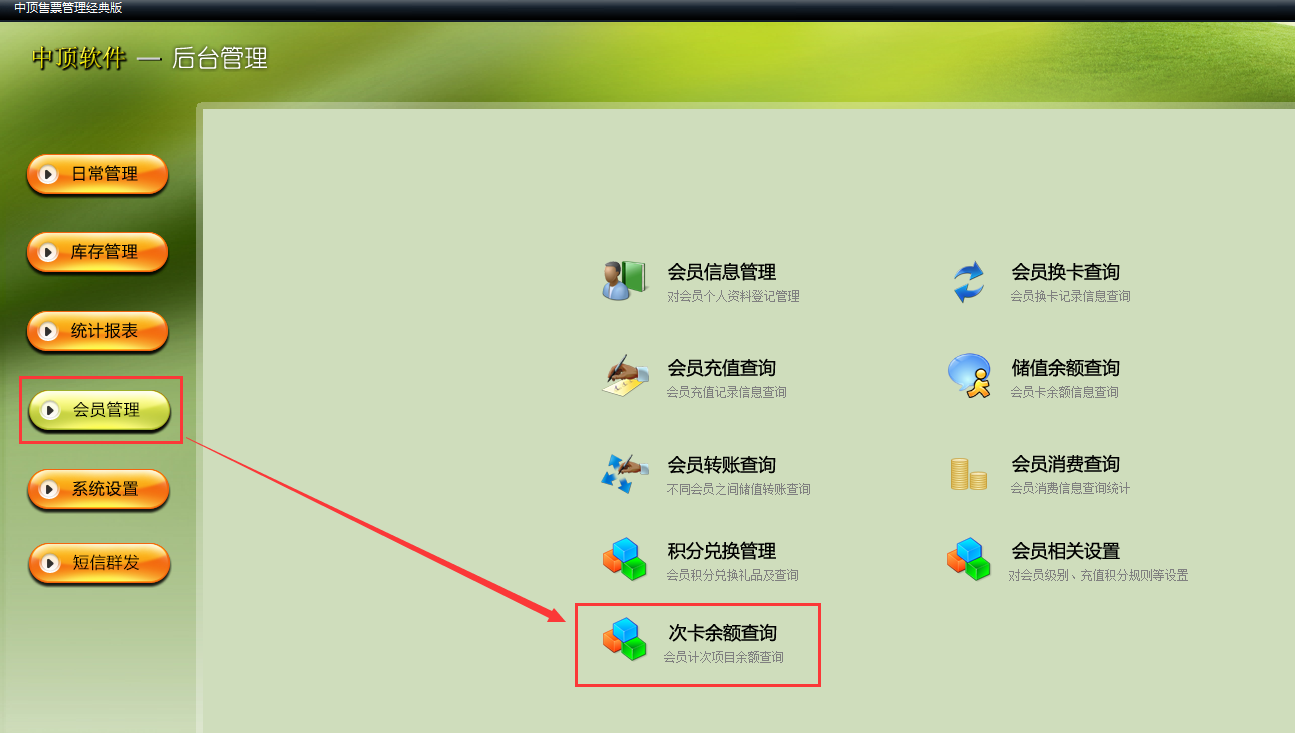Image resolution: width=1295 pixels, height=733 pixels.
Task: Click the 次卡余额查询 cubes icon
Action: point(625,639)
